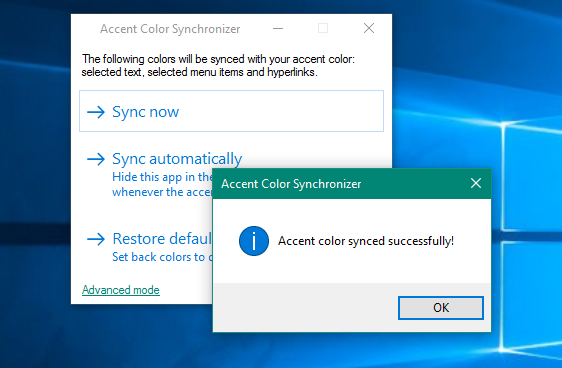Open the Advanced mode link

[121, 290]
